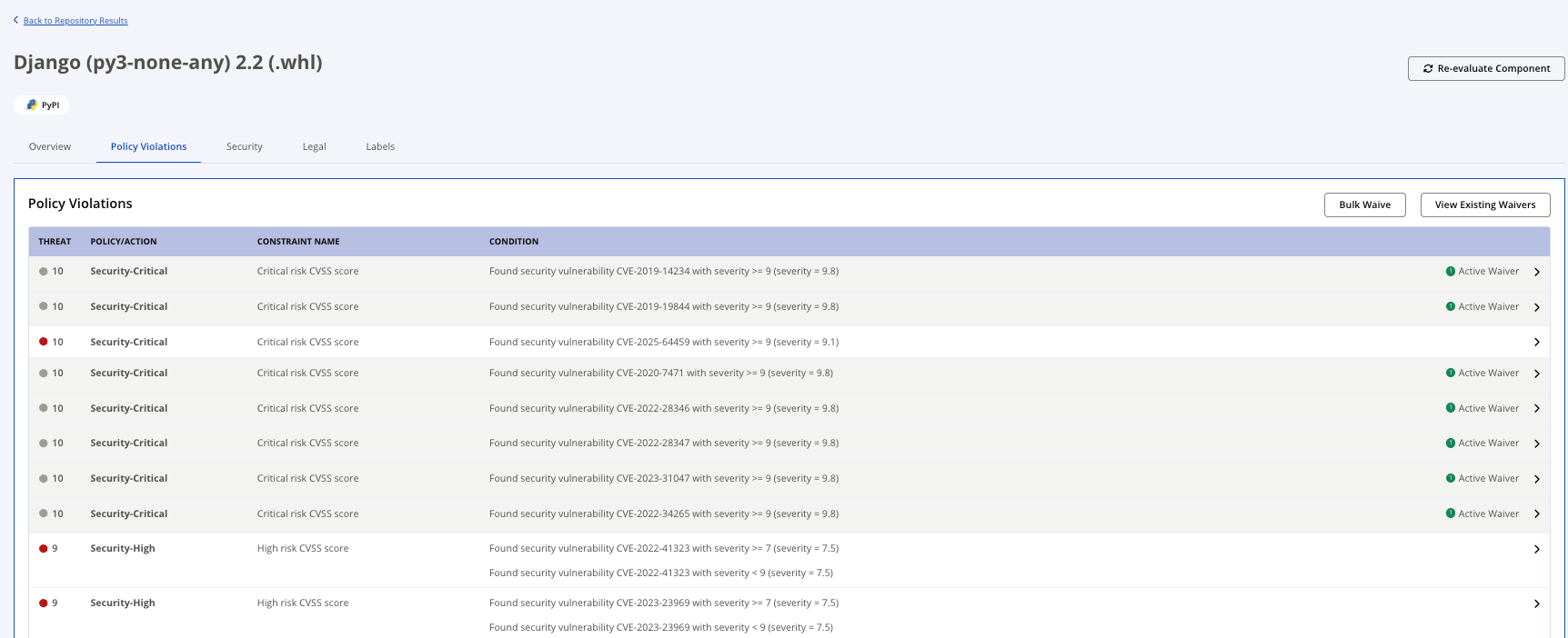This screenshot has width=1568, height=638.
Task: Click red threat dot for CVE-2022-41323
Action: 43,548
